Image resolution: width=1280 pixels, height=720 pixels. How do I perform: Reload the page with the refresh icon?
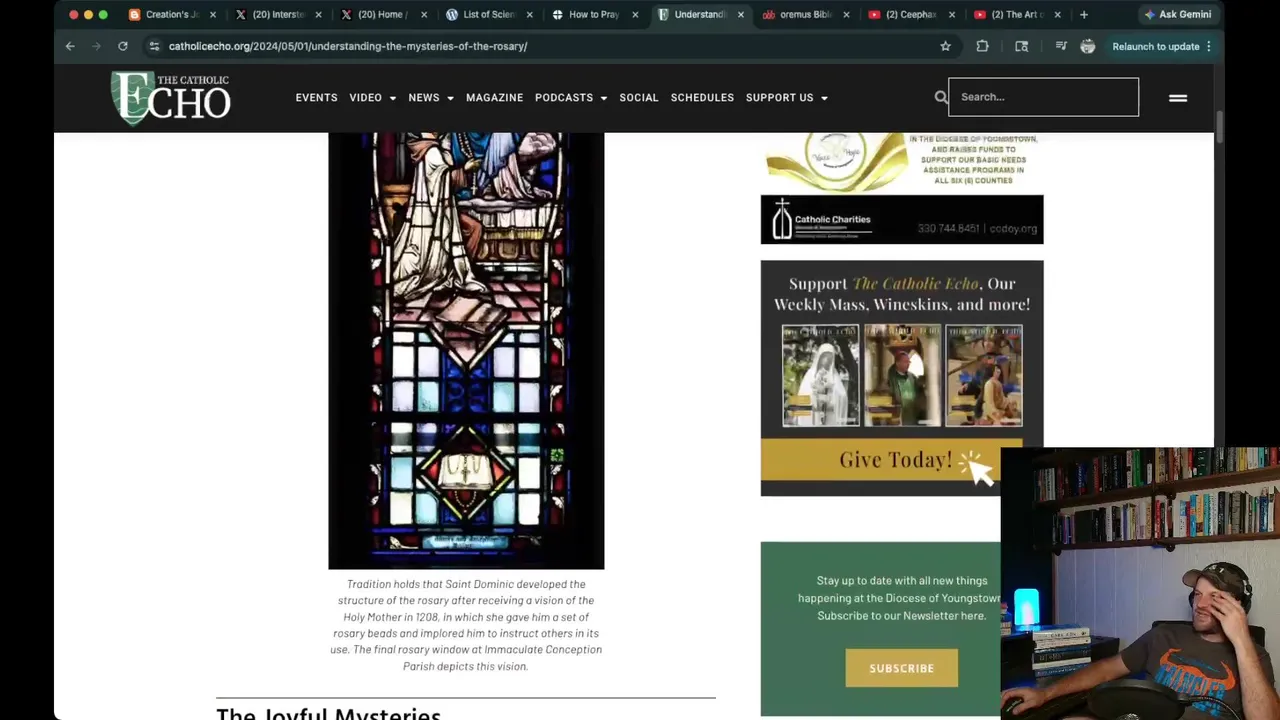click(x=122, y=46)
